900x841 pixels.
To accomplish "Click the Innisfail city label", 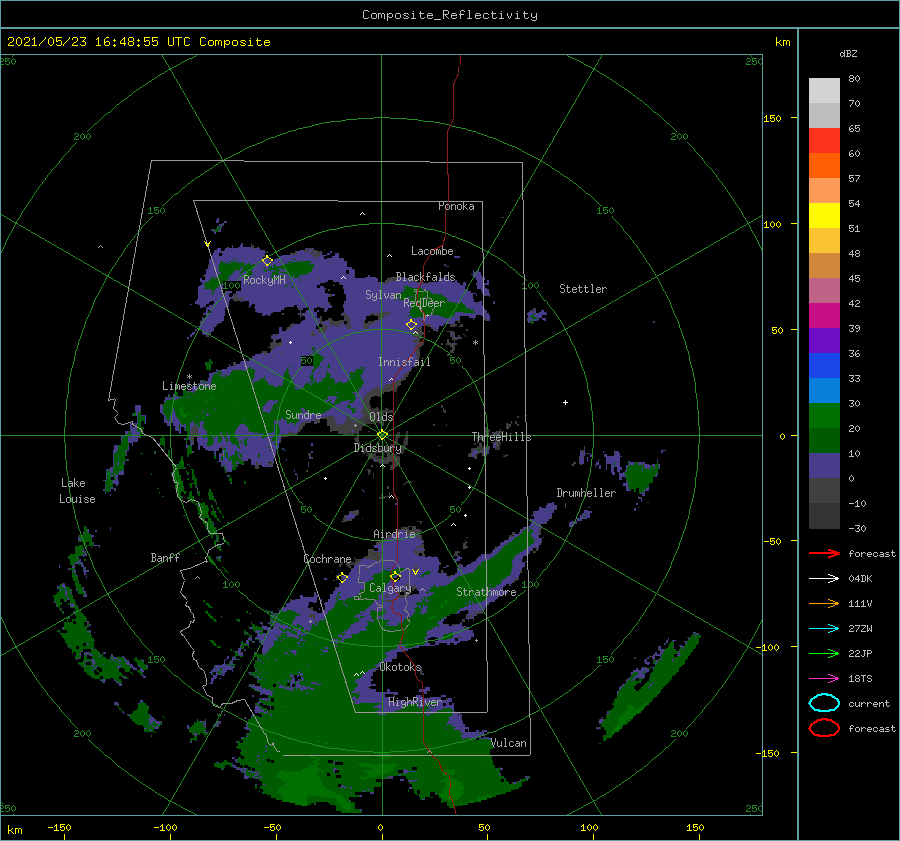I will coord(404,362).
